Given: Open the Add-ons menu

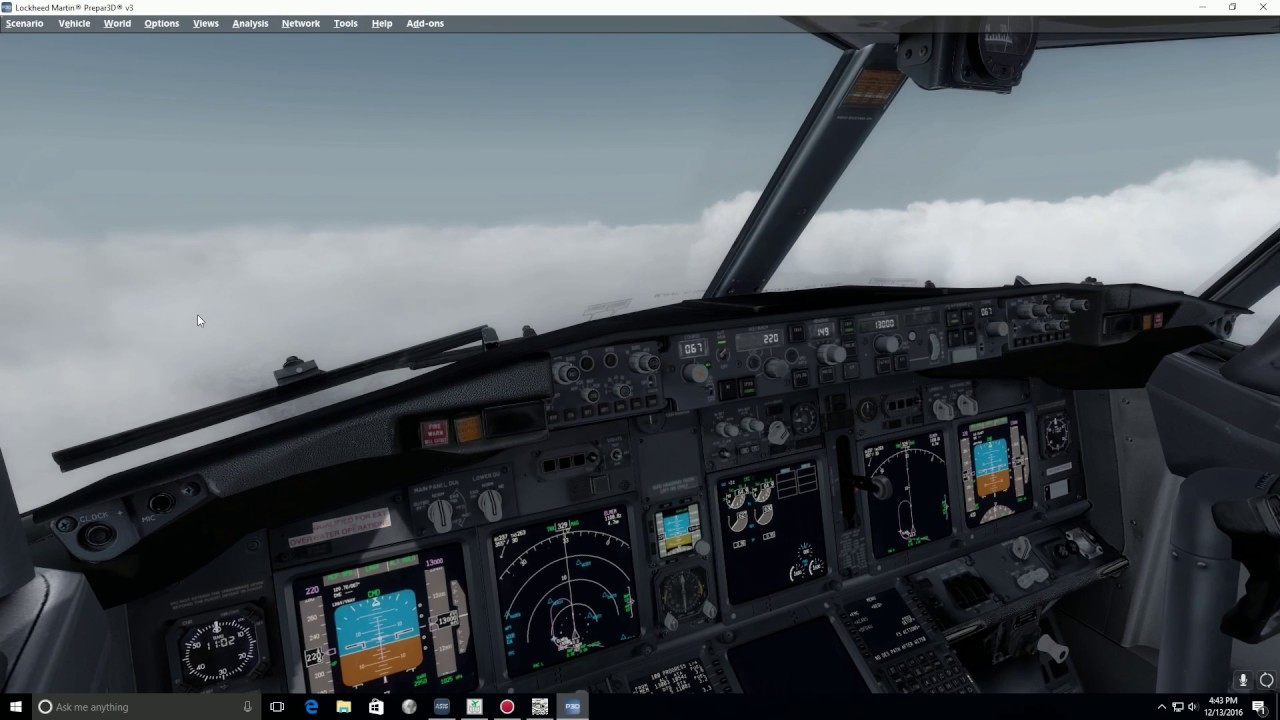Looking at the screenshot, I should pos(425,23).
